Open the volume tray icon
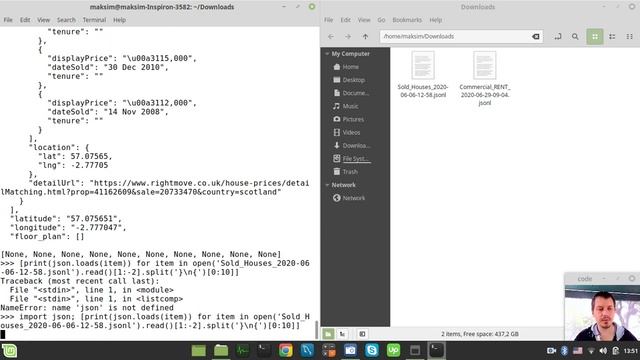 [603, 351]
